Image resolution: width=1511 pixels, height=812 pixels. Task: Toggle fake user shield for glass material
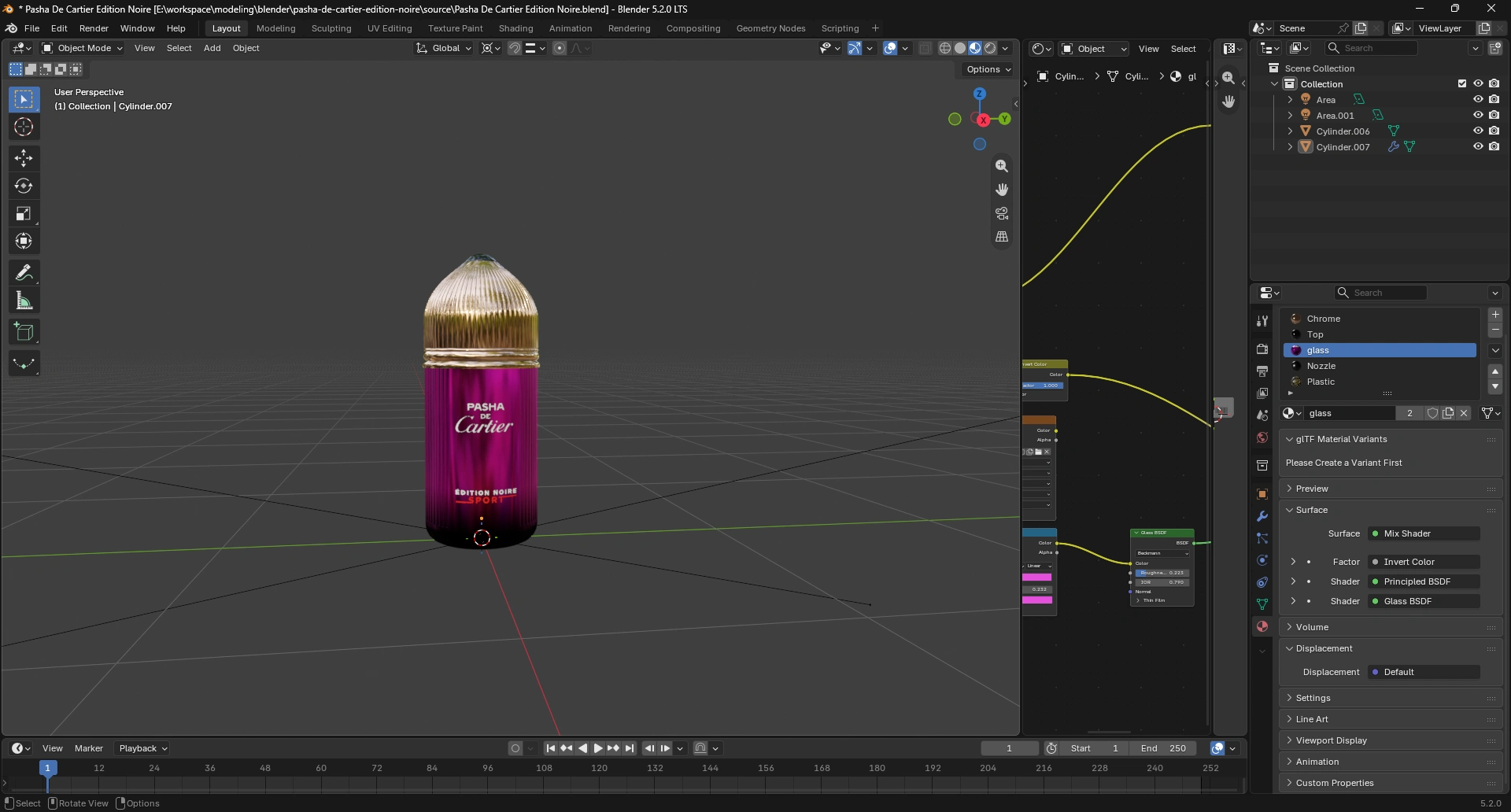1432,413
